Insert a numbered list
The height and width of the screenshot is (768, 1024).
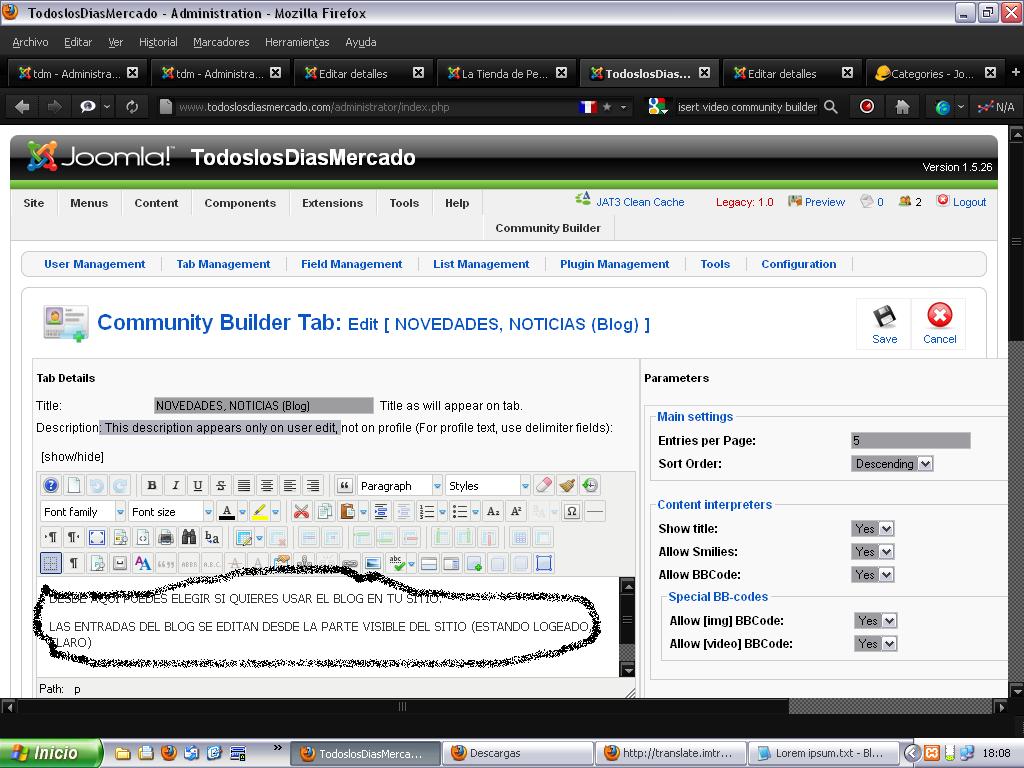click(427, 511)
